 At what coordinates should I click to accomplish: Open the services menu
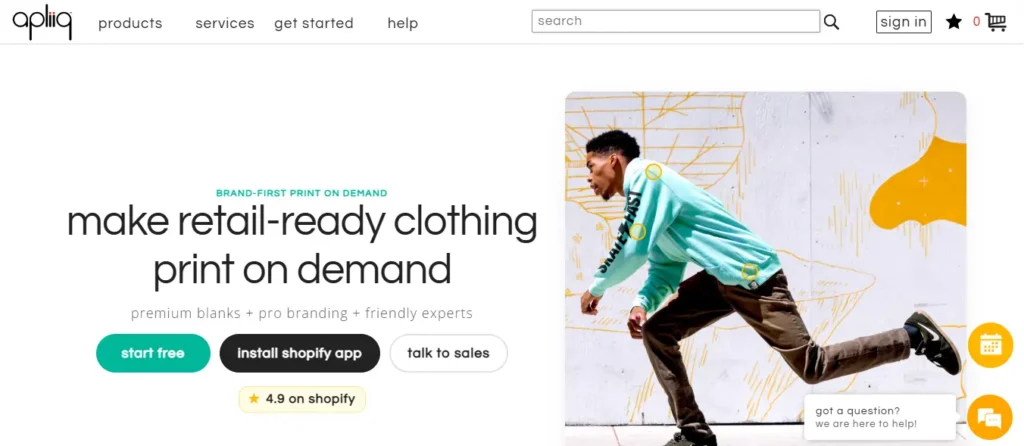pyautogui.click(x=225, y=23)
